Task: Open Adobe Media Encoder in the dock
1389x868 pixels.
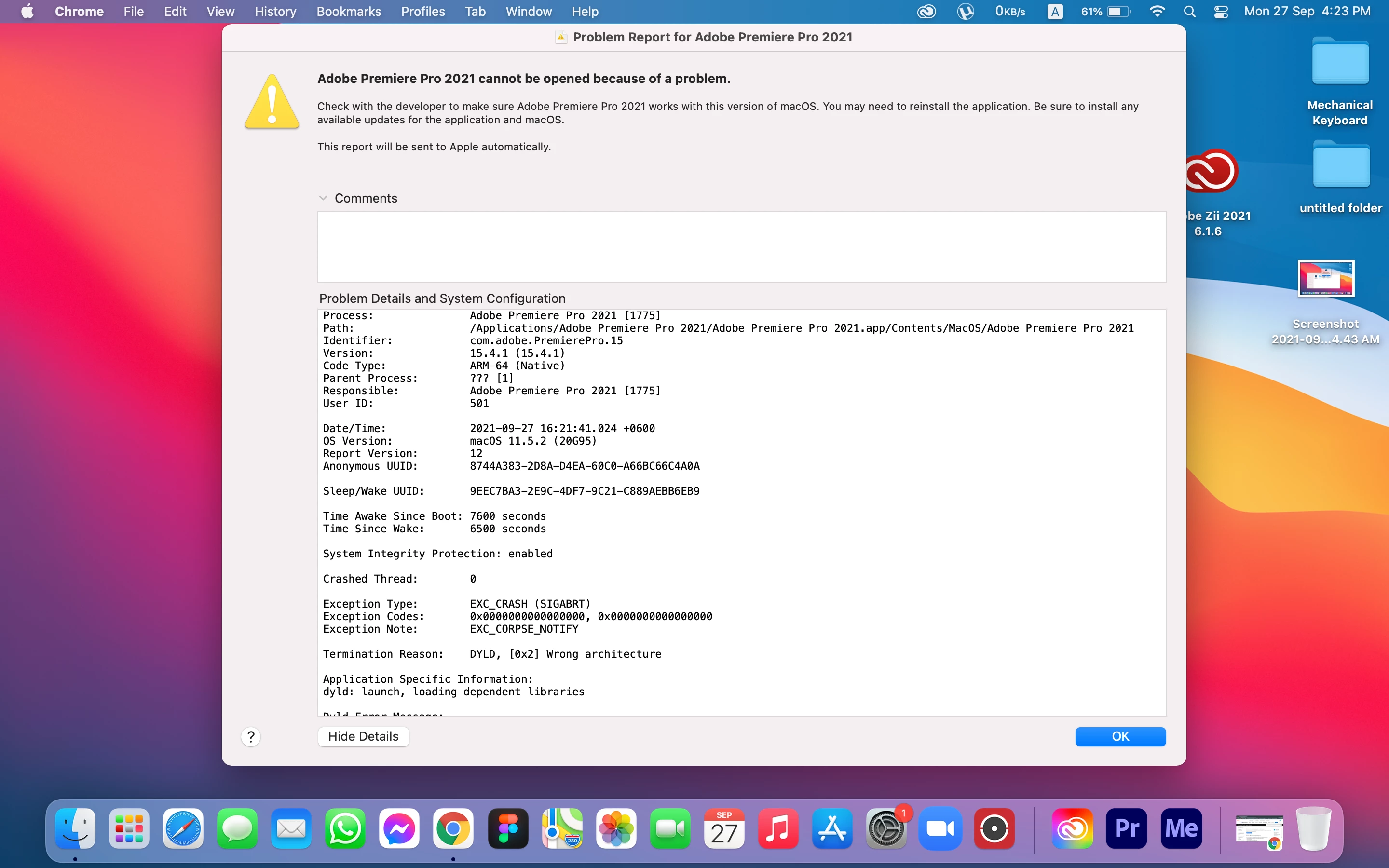Action: 1181,828
